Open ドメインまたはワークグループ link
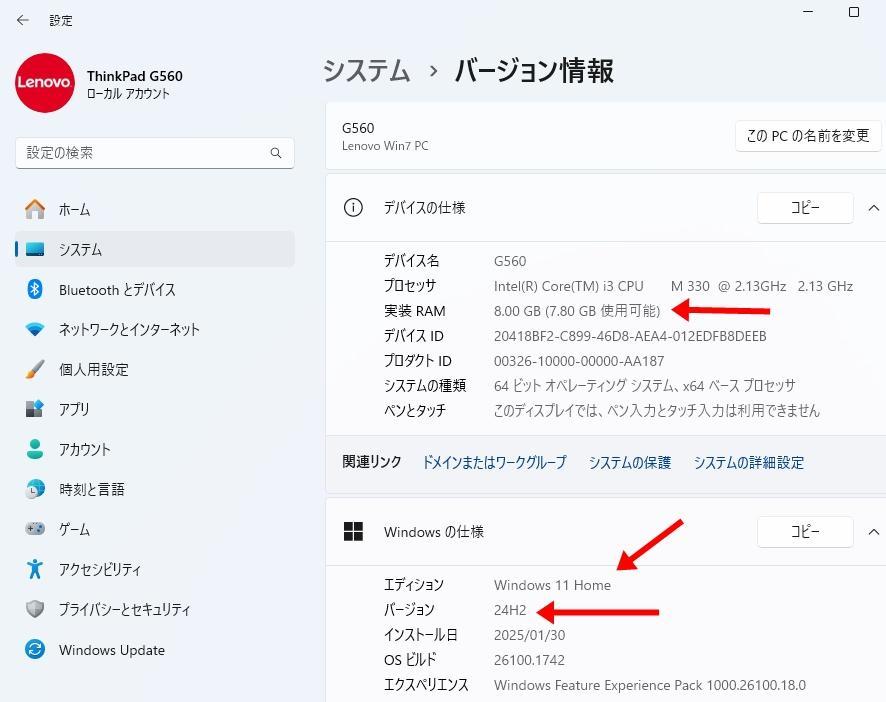Screen dimensions: 886x702 [494, 462]
